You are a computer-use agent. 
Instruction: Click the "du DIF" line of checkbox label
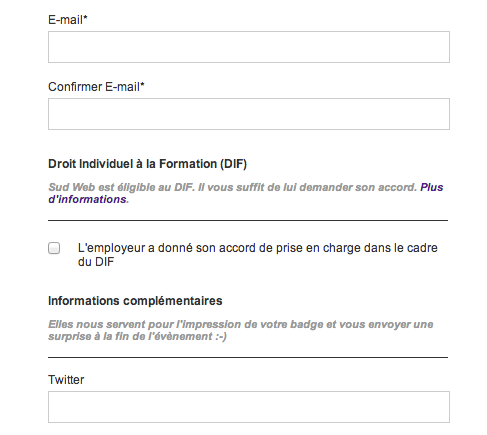[96, 262]
